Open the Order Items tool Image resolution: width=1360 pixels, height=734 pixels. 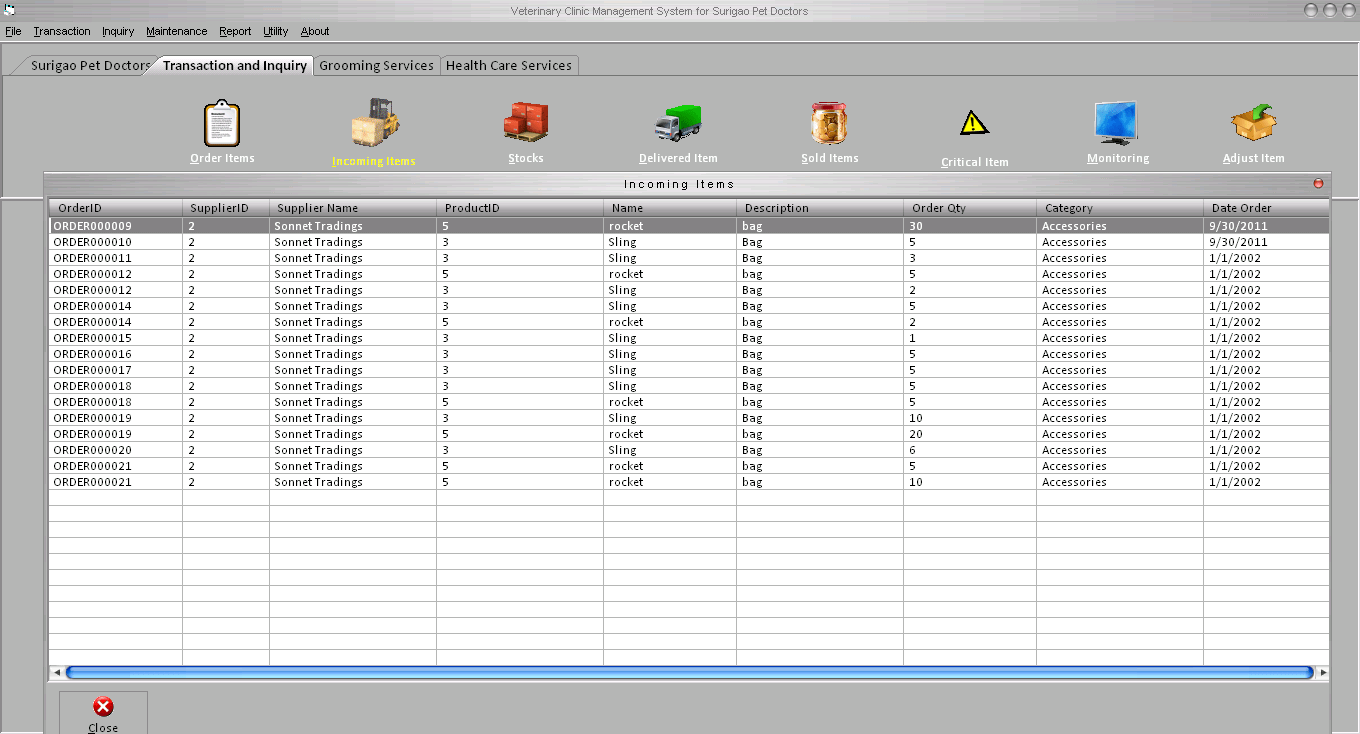[x=221, y=130]
